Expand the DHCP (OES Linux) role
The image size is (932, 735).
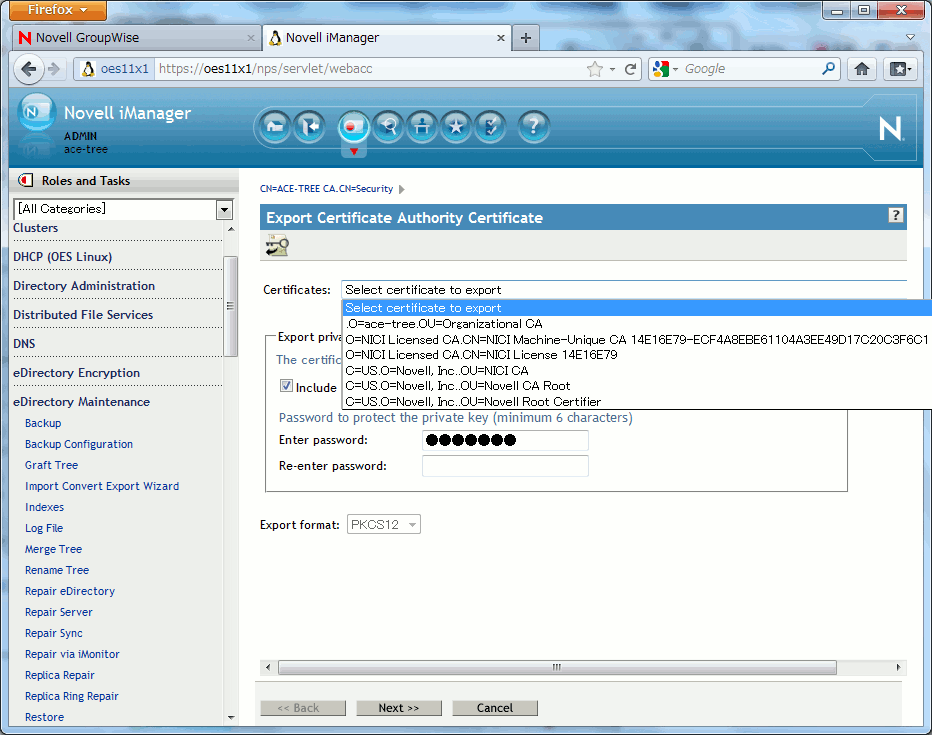tap(62, 257)
